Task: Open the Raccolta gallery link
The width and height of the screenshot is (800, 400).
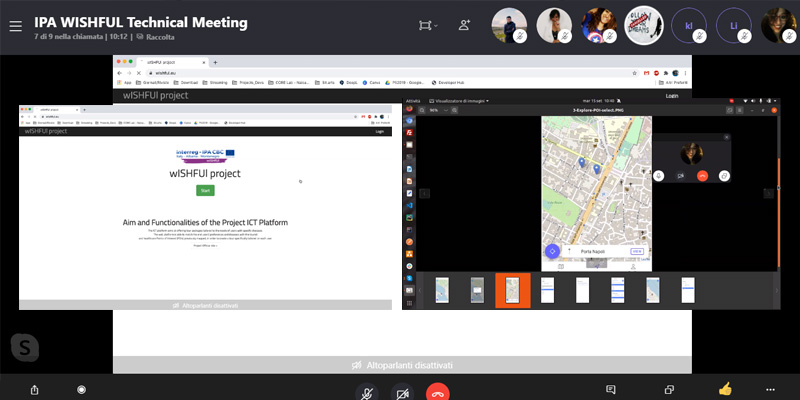Action: pos(155,37)
